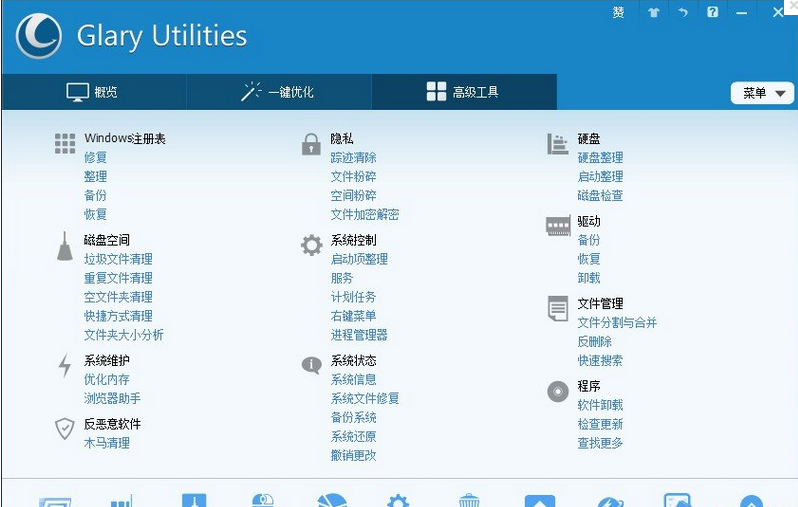Click the disc icon next to 程序

(x=558, y=392)
